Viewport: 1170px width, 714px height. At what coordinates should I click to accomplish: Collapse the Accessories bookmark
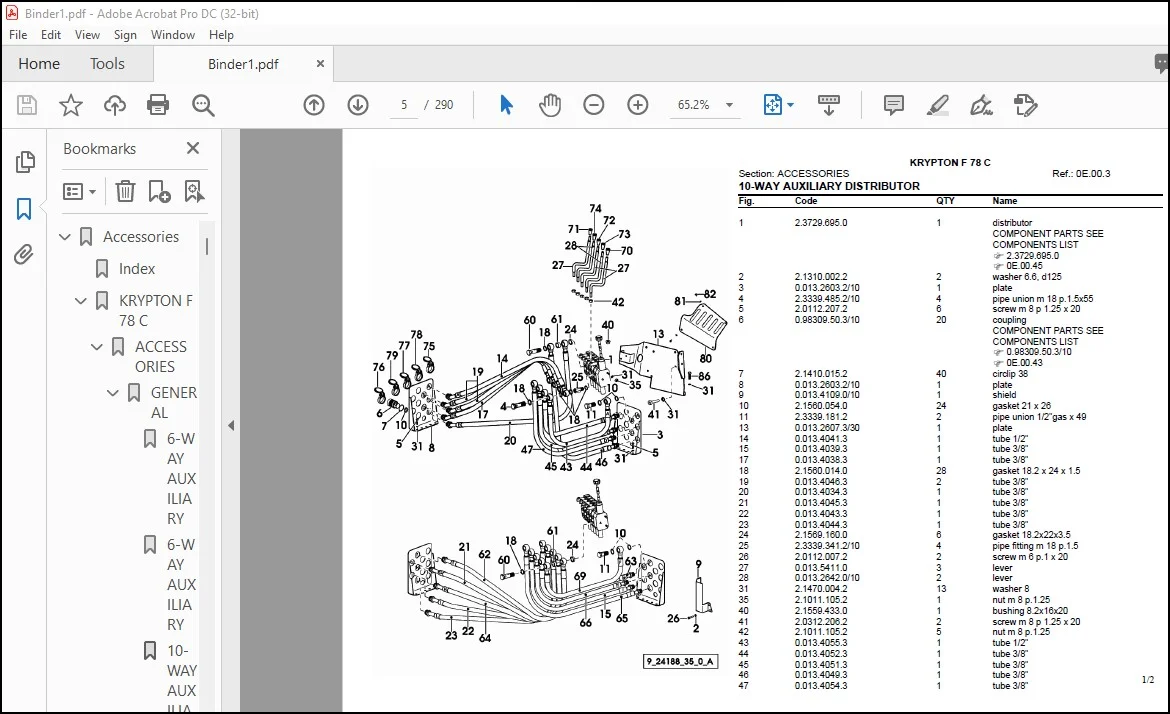(65, 237)
